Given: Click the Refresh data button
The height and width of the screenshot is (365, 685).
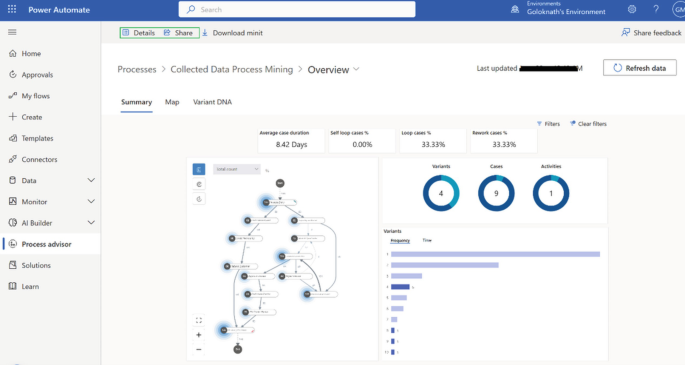Looking at the screenshot, I should (x=640, y=68).
